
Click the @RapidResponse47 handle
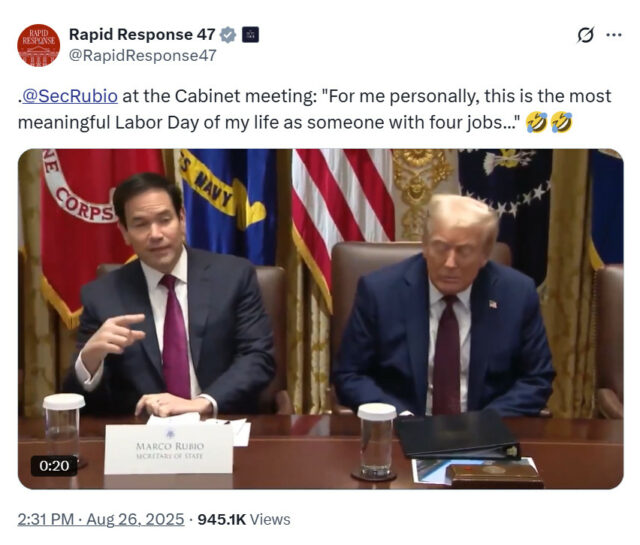(142, 56)
